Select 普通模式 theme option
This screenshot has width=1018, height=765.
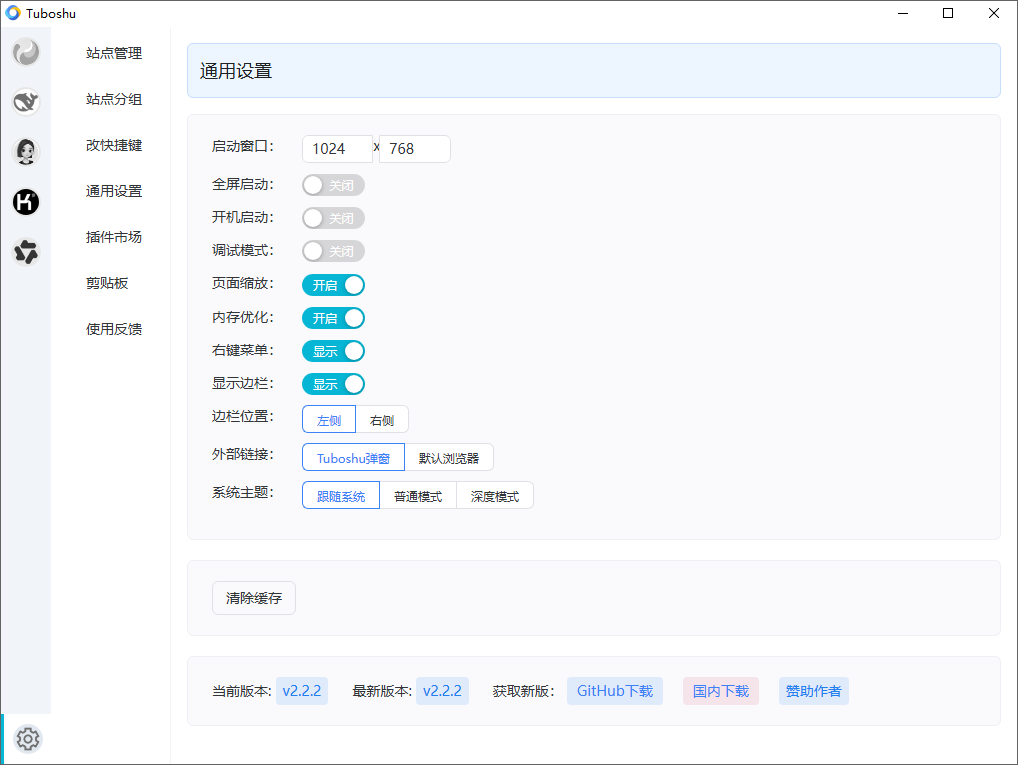pos(418,495)
